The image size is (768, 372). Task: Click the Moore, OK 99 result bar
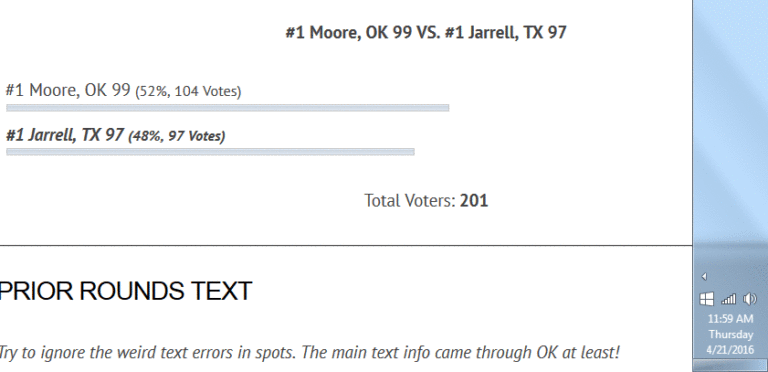228,108
